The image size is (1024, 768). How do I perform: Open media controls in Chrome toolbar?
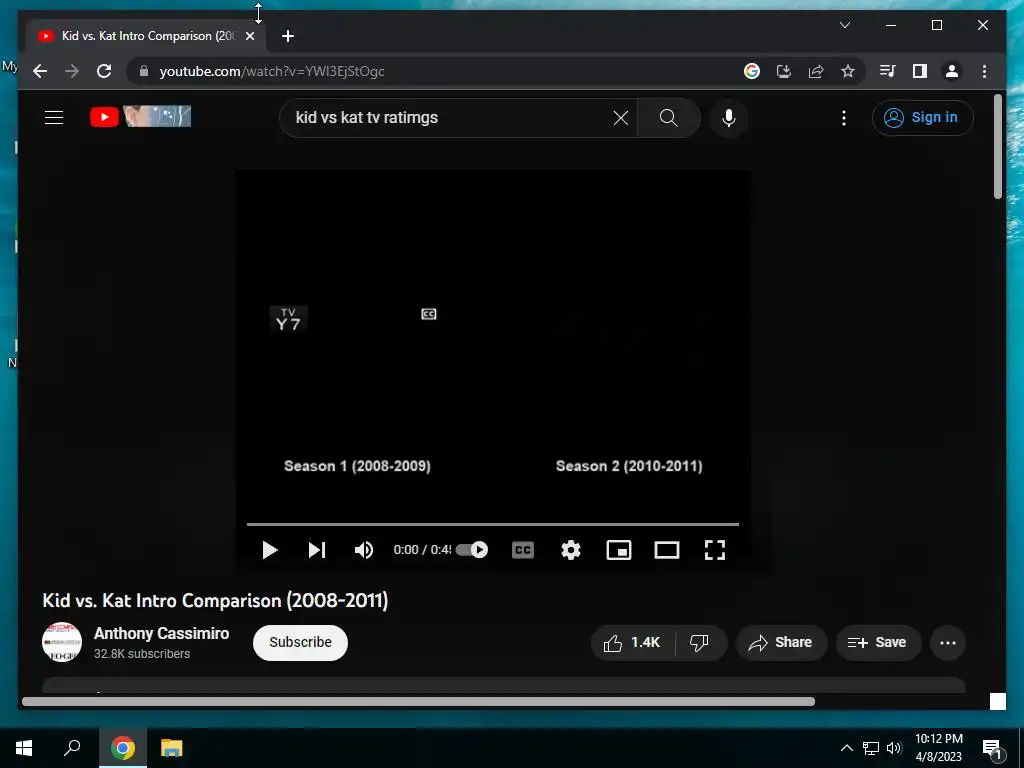[888, 71]
